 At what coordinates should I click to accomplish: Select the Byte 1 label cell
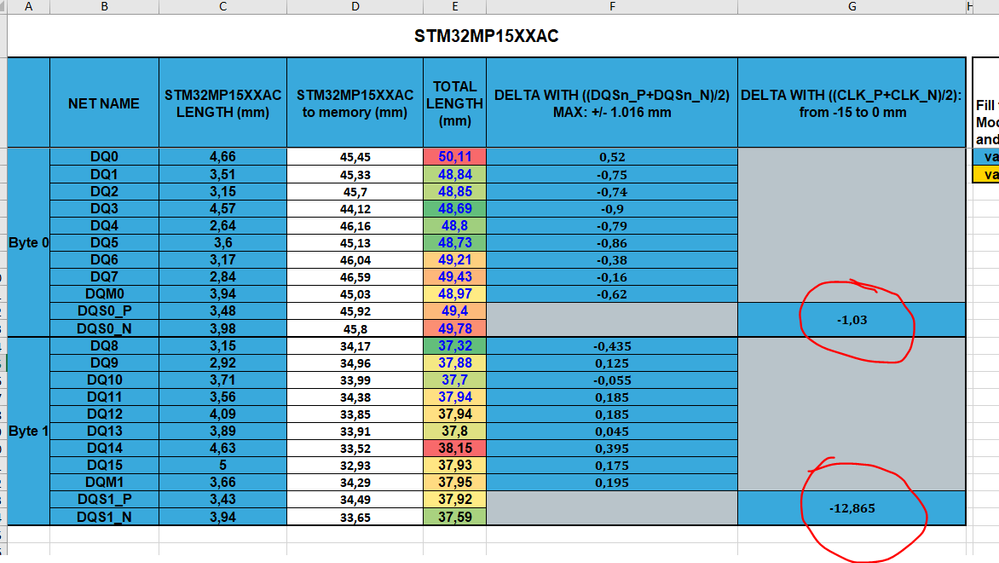[x=29, y=431]
